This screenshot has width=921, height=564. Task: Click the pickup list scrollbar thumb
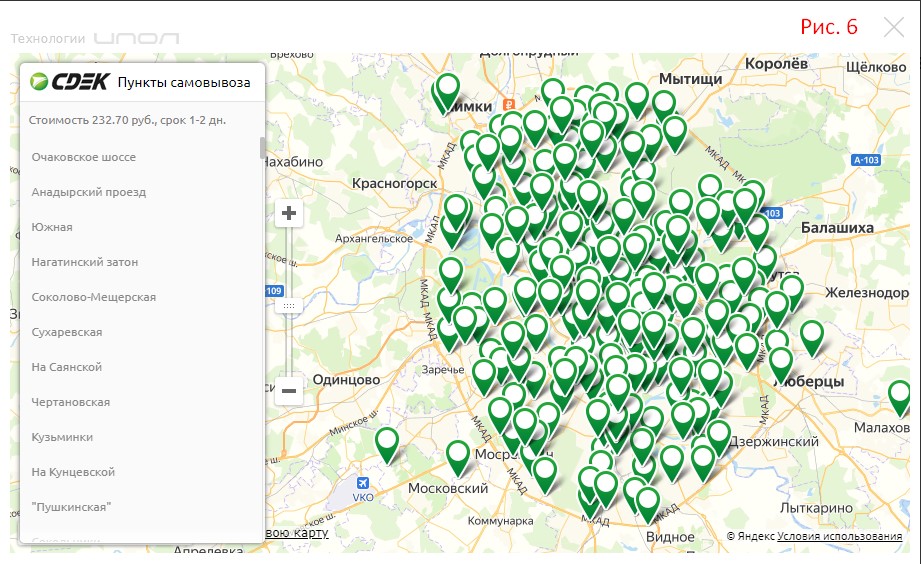(263, 148)
